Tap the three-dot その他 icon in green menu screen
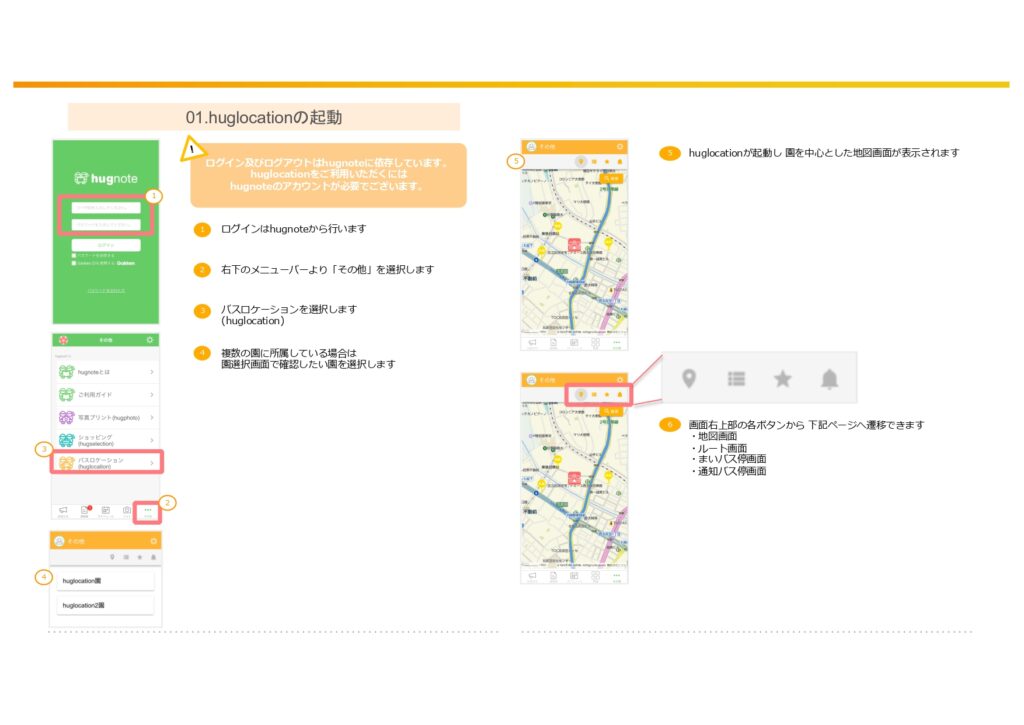The width and height of the screenshot is (1024, 725). tap(147, 510)
